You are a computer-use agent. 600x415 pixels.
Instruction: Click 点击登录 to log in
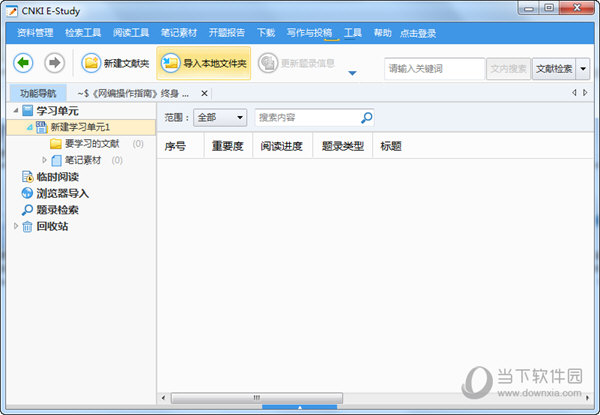(x=418, y=33)
